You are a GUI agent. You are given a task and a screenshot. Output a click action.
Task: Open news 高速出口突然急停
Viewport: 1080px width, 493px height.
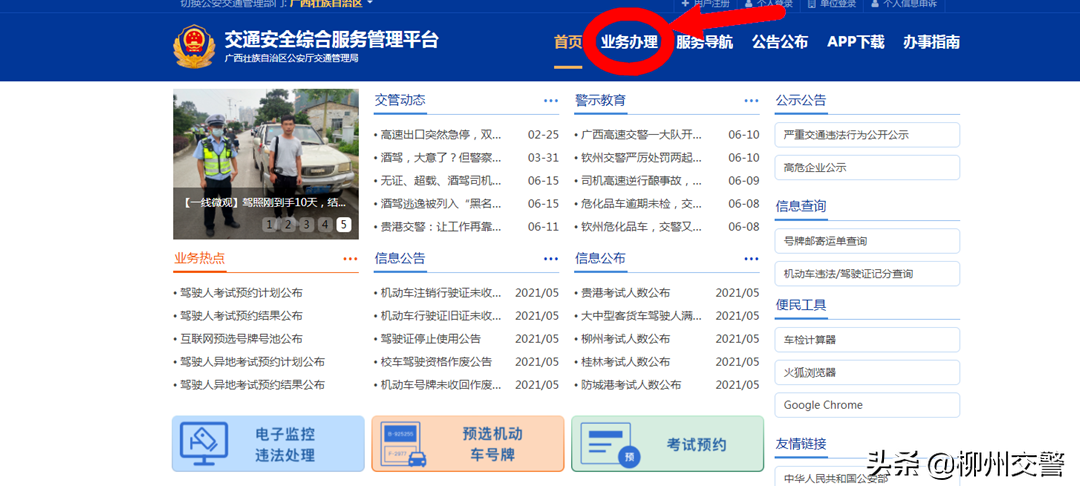441,135
